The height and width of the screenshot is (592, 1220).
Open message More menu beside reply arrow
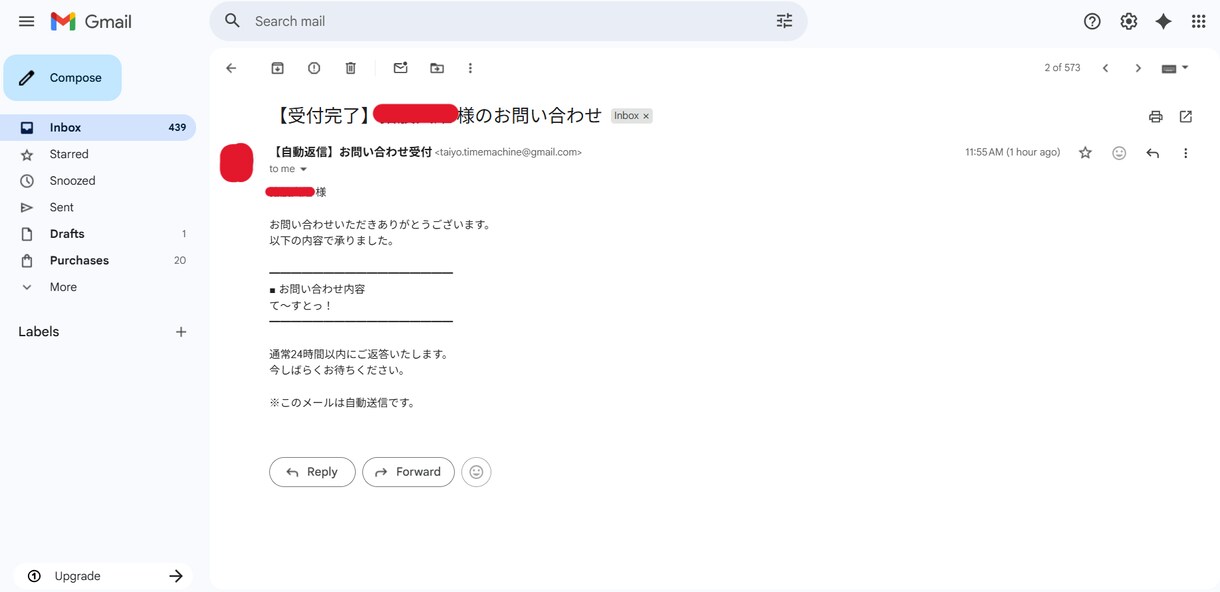[x=1186, y=153]
